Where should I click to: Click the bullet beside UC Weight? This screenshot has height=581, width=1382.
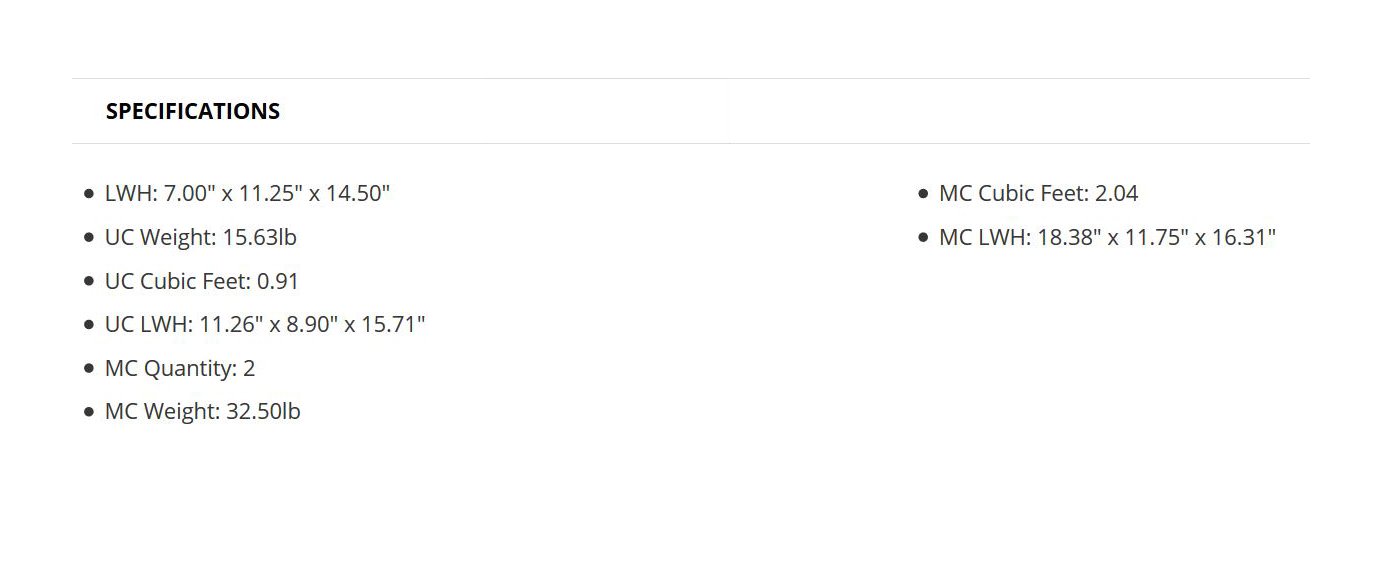89,238
